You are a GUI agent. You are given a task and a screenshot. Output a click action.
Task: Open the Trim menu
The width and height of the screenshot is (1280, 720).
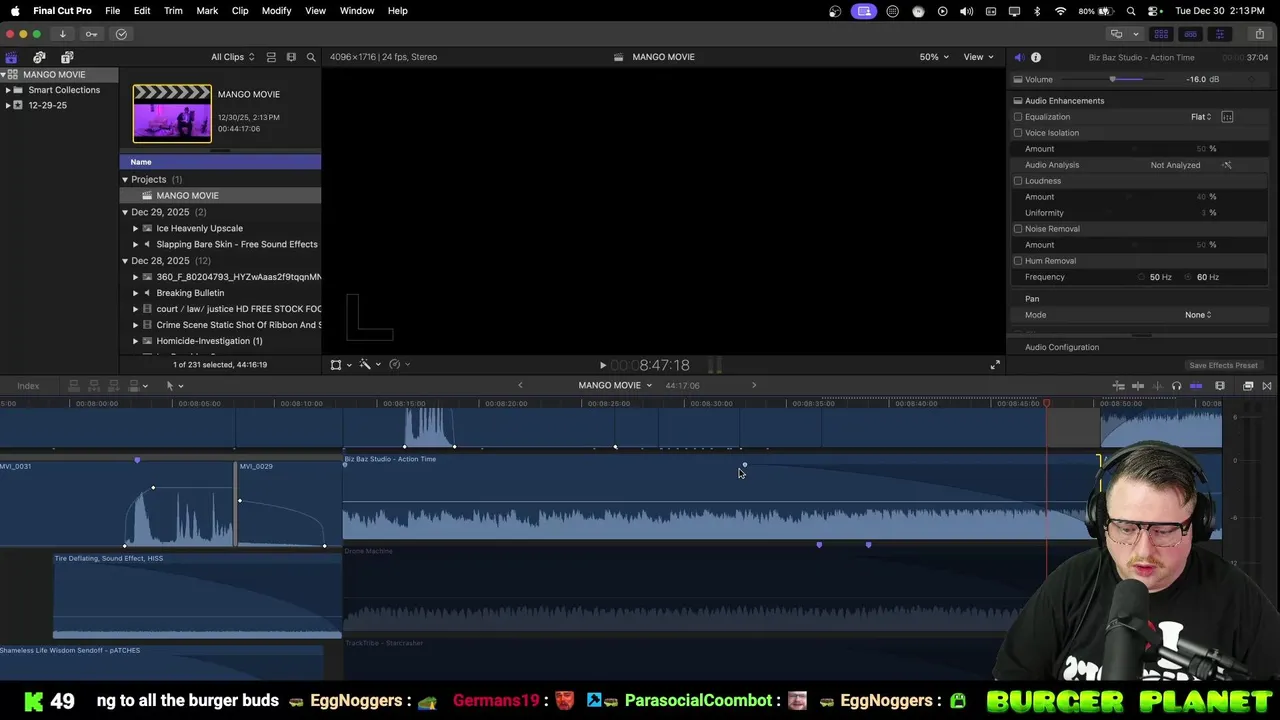tap(173, 11)
